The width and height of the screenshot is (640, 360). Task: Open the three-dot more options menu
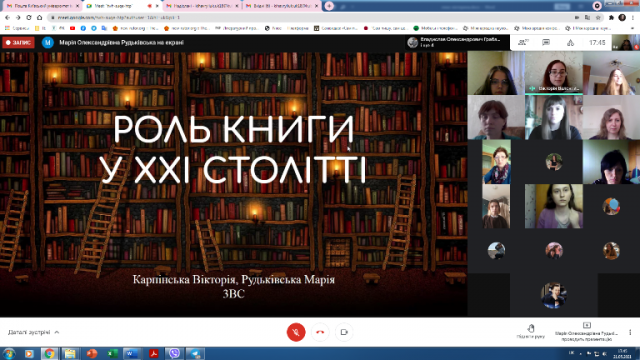pos(630,332)
